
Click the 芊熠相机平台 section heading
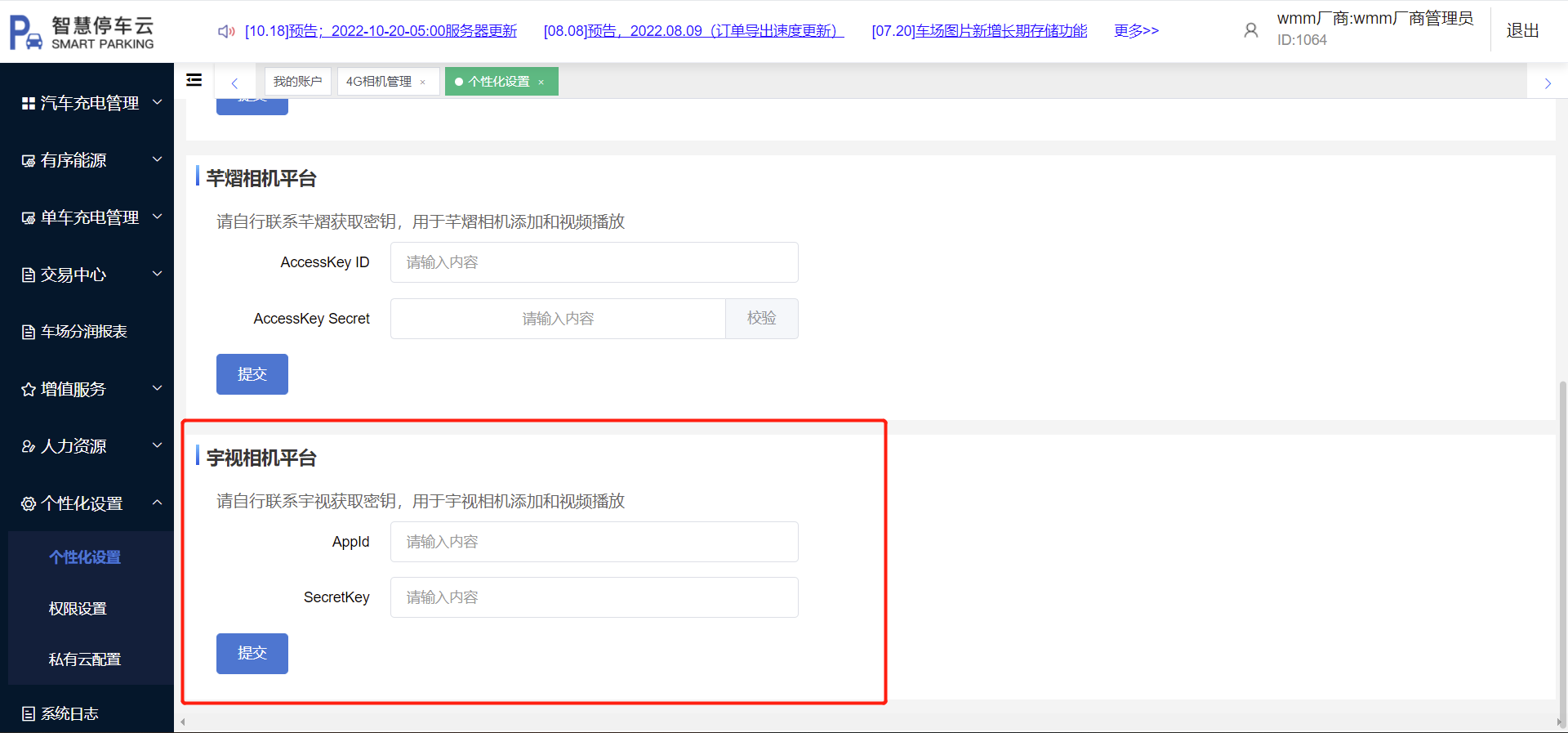click(261, 179)
